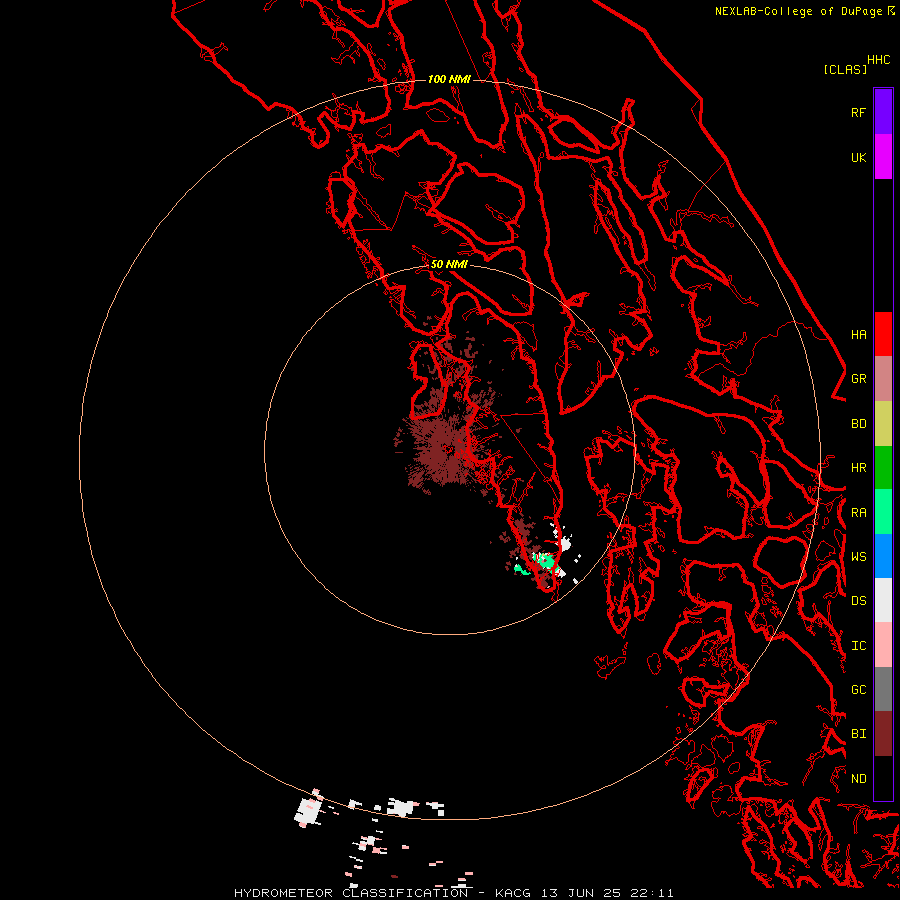900x900 pixels.
Task: Click the BD legend label
Action: tap(858, 424)
